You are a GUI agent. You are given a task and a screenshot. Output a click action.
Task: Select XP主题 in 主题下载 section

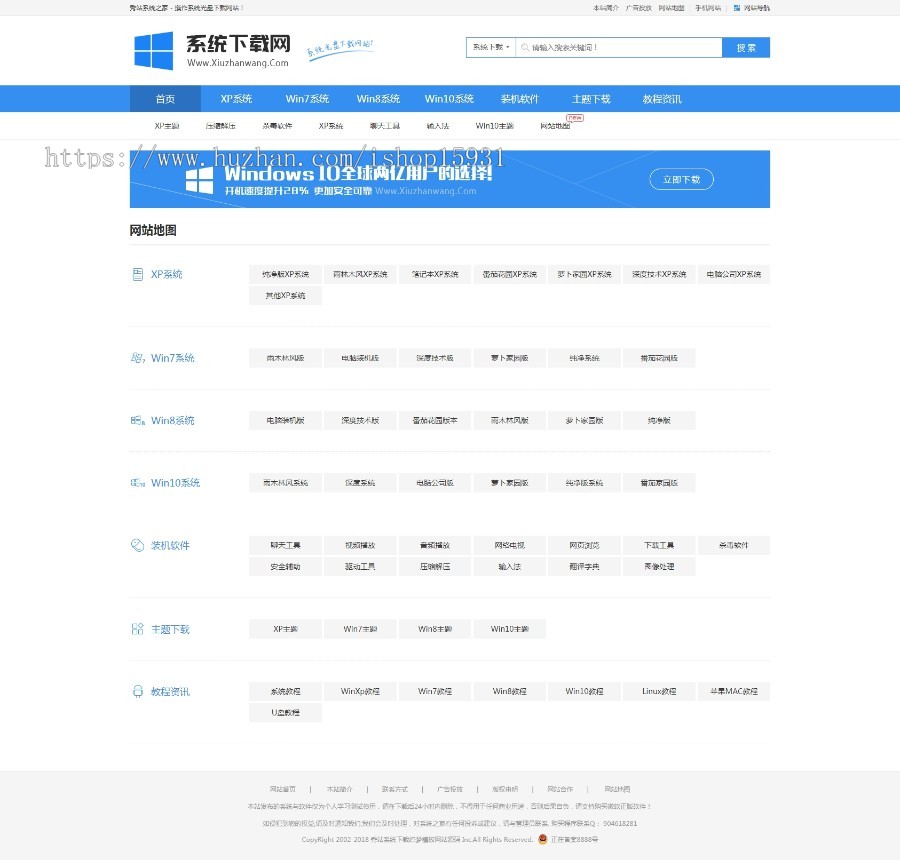285,629
